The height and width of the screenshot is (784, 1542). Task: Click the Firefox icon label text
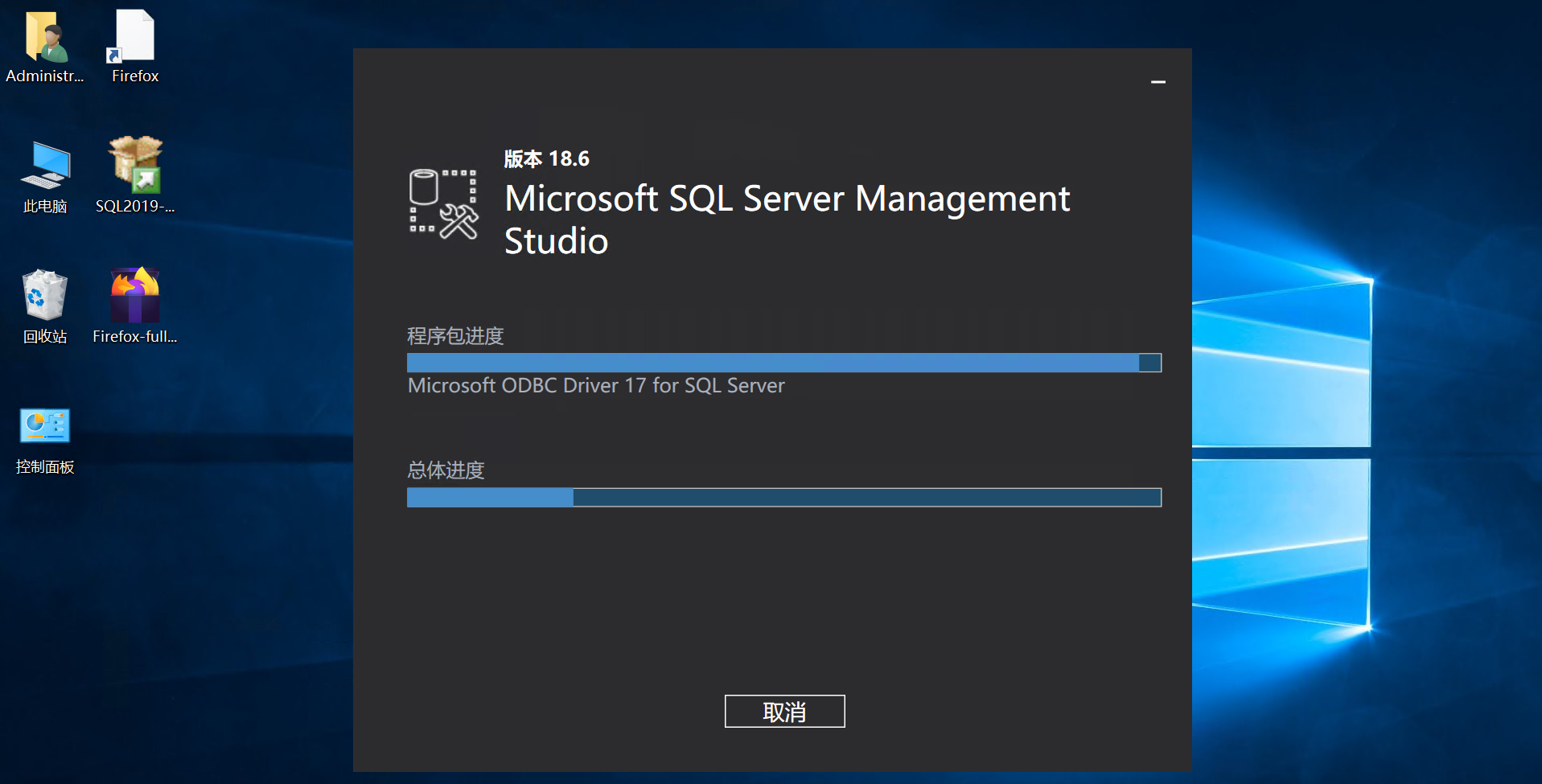[x=135, y=76]
